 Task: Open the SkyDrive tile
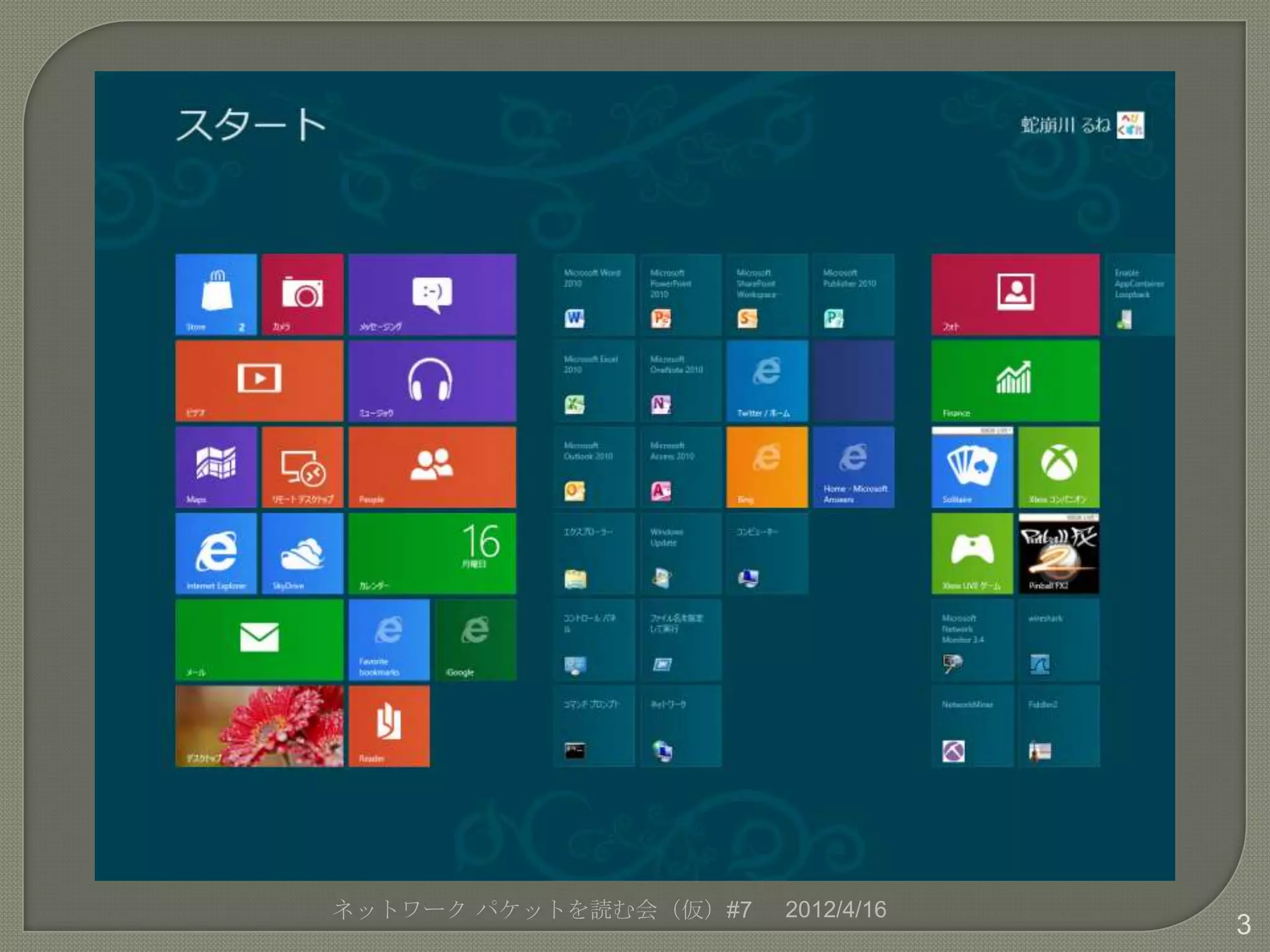pyautogui.click(x=302, y=553)
